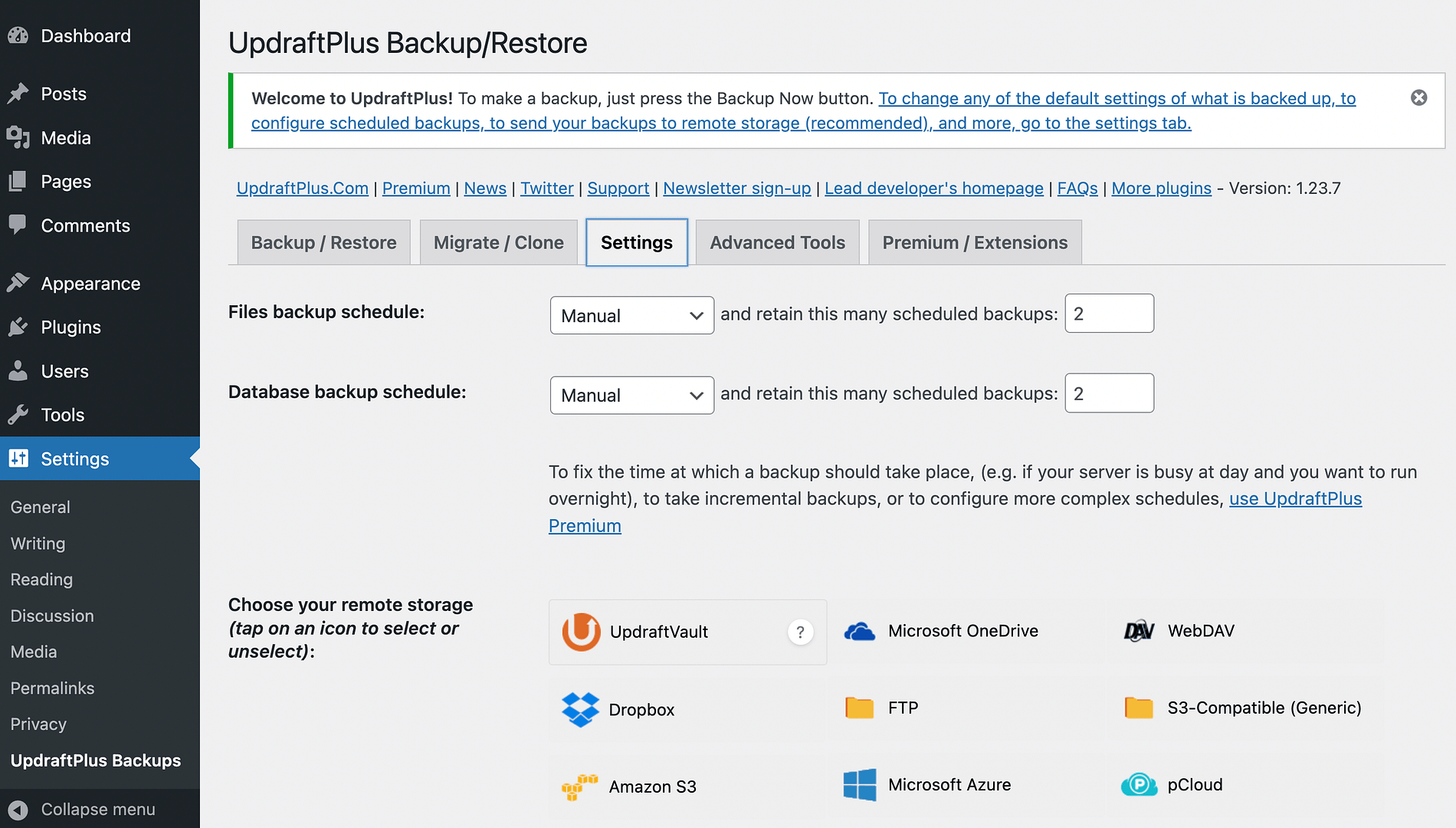Select the S3-Compatible folder icon
The image size is (1456, 828).
1139,708
